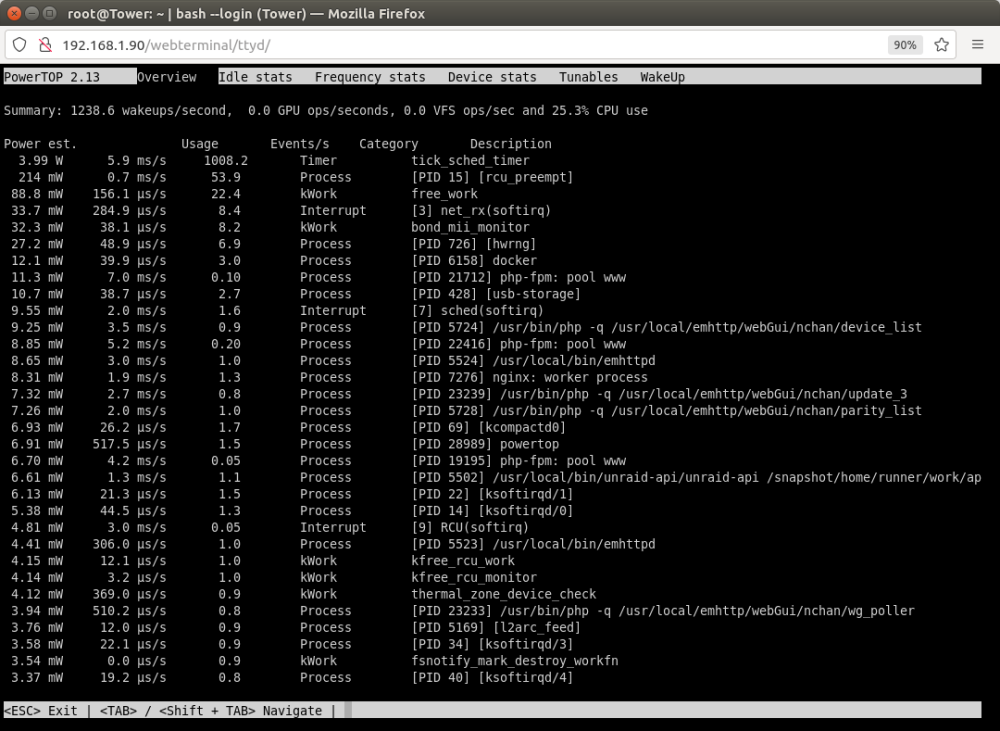
Task: Minimize the Firefox window
Action: tap(31, 13)
